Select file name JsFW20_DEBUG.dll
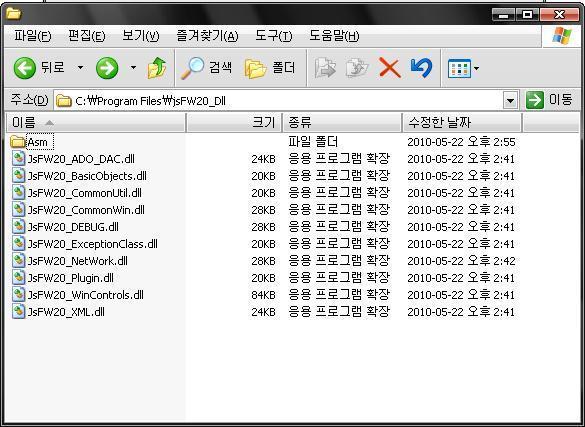 coord(73,227)
